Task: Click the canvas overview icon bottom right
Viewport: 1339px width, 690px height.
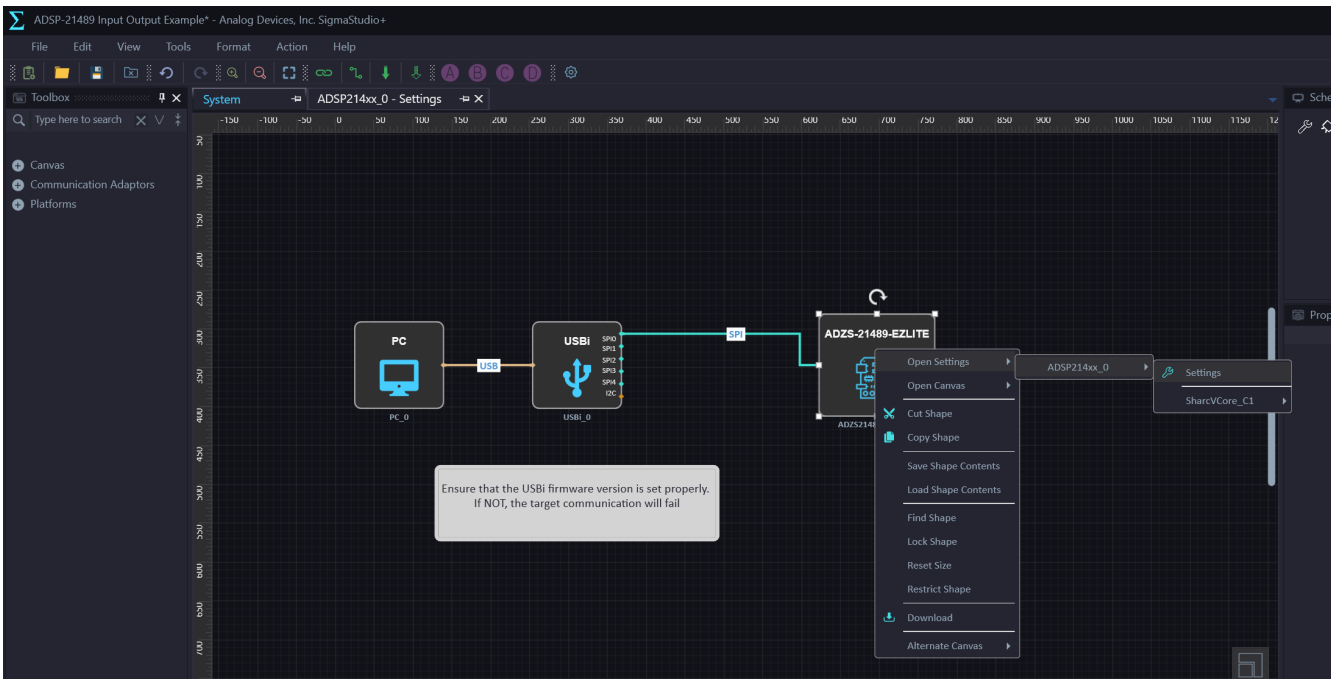Action: (x=1250, y=666)
